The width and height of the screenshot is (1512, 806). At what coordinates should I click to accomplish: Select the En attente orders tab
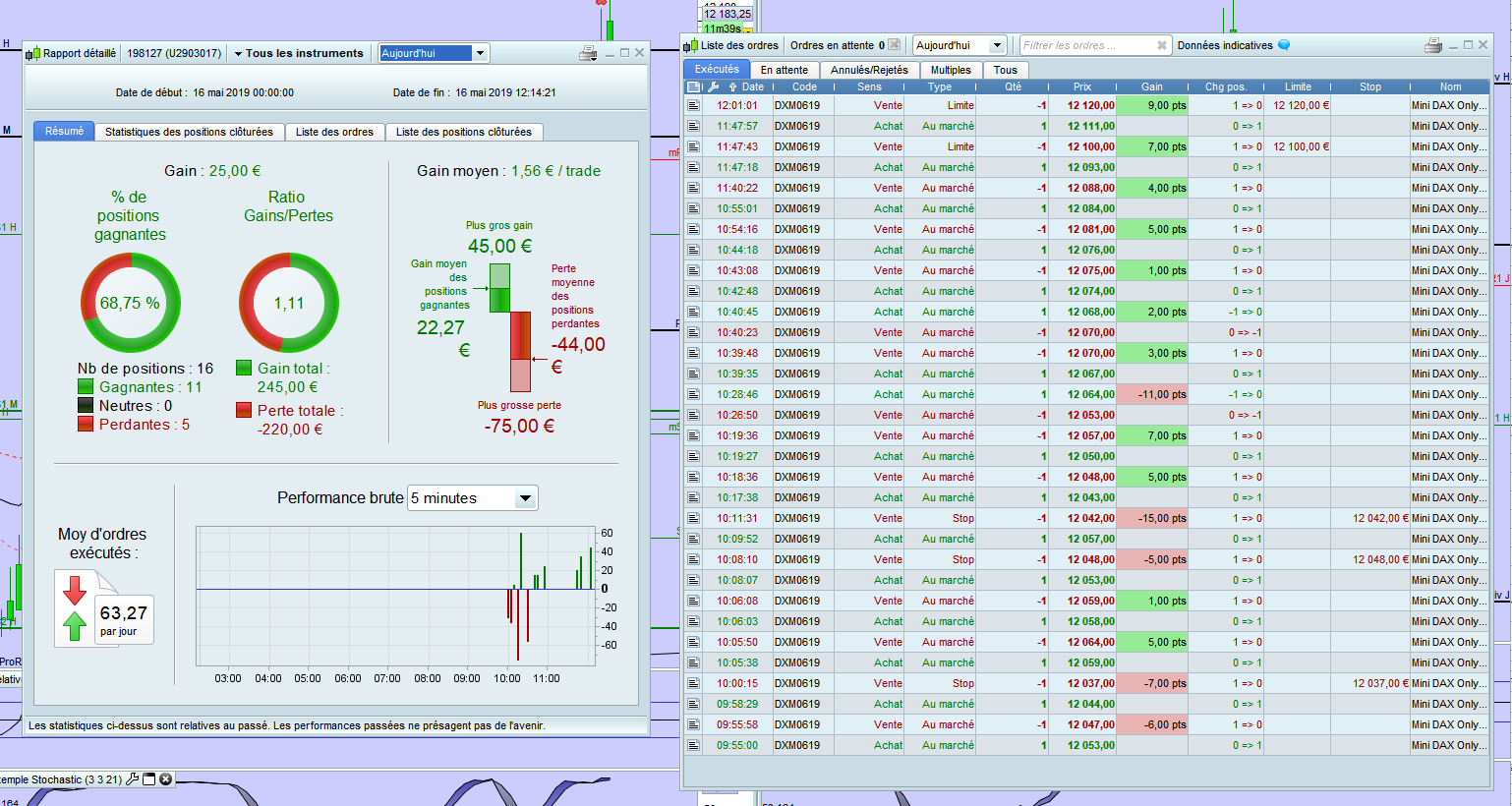[785, 70]
